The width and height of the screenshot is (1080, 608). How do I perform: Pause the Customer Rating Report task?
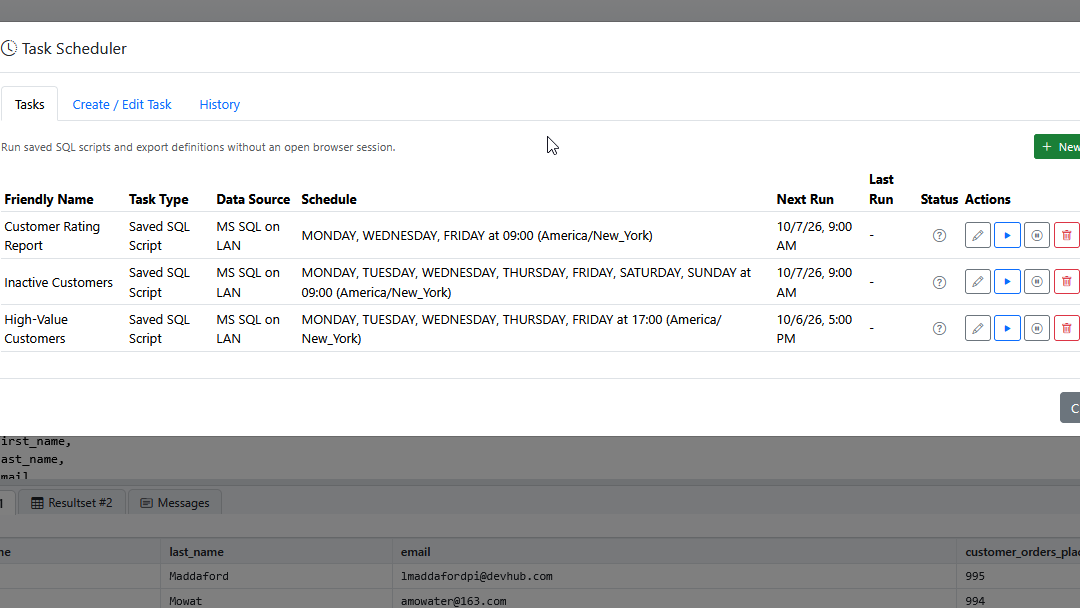(1037, 235)
